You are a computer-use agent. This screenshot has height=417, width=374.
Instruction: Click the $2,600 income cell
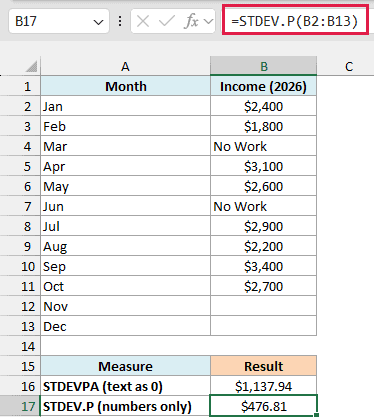(x=264, y=186)
